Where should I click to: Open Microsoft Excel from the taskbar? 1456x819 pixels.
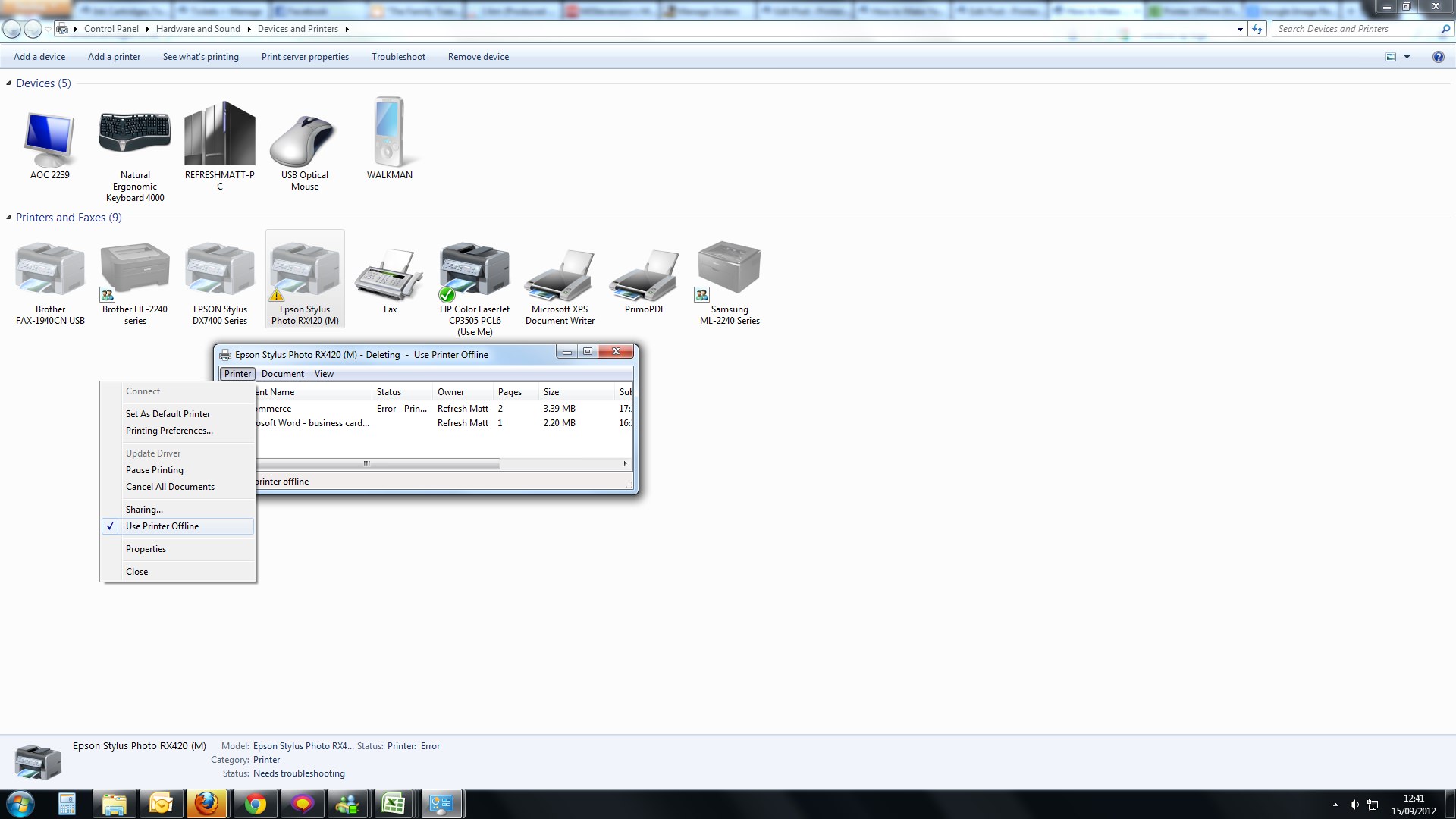click(x=394, y=803)
